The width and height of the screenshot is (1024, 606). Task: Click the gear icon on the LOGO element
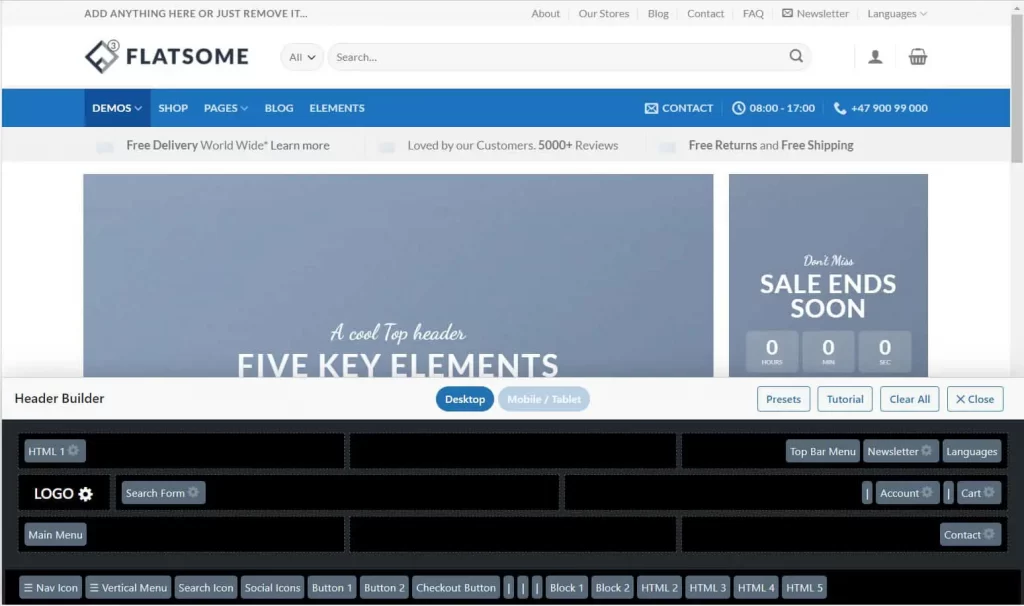tap(85, 492)
